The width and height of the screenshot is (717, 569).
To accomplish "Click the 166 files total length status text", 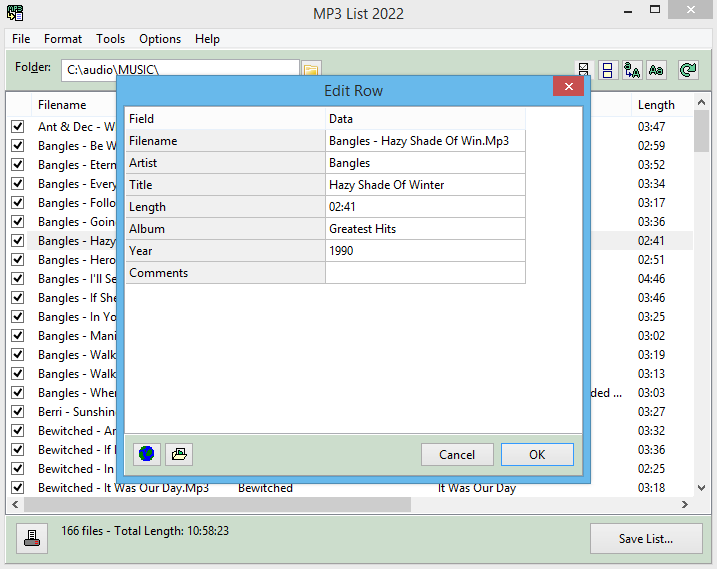I will click(145, 531).
